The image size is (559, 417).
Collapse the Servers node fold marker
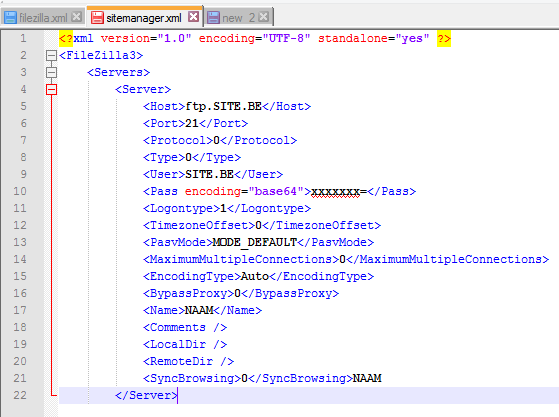coord(51,72)
